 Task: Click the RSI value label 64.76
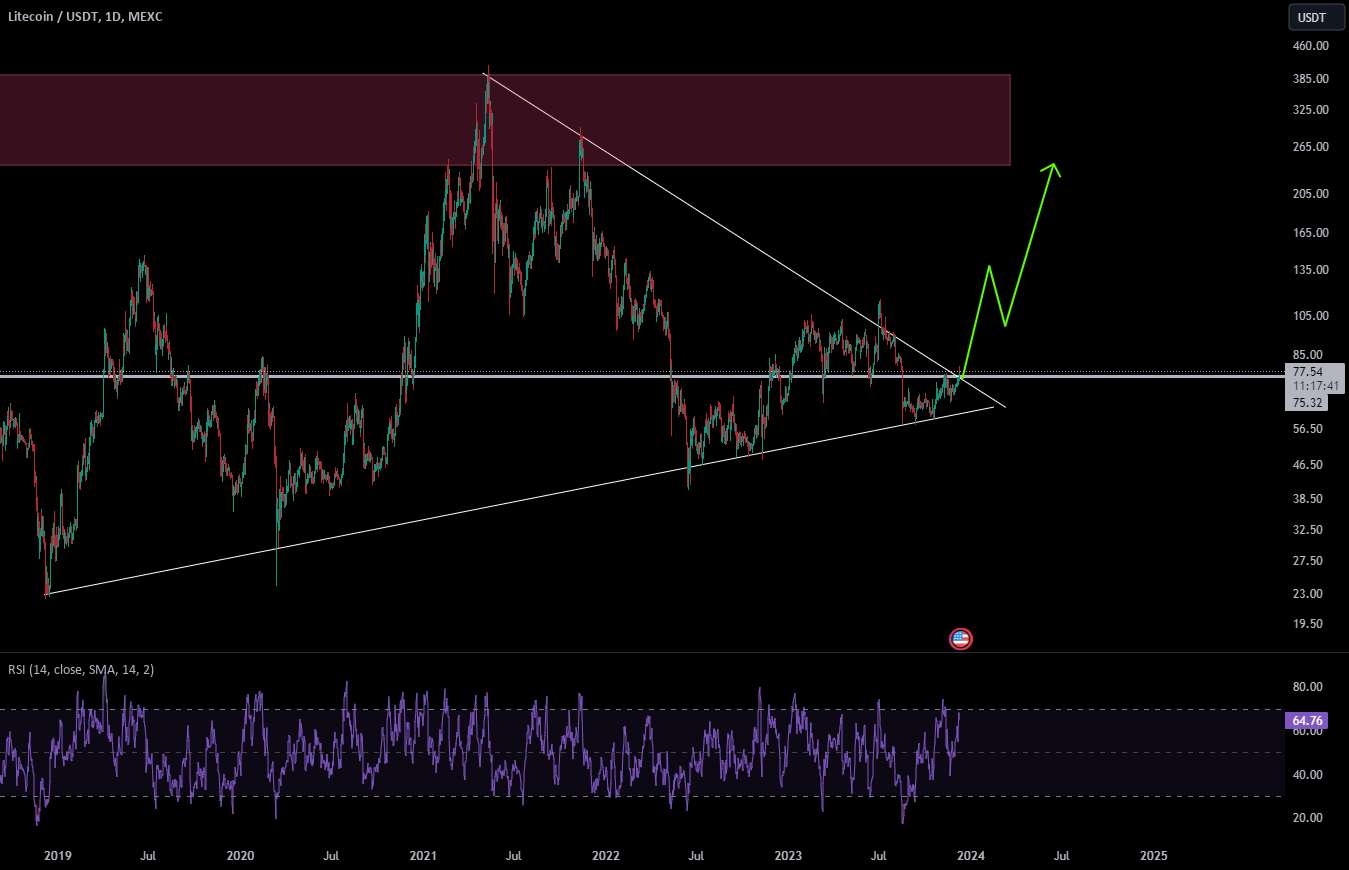[1308, 720]
